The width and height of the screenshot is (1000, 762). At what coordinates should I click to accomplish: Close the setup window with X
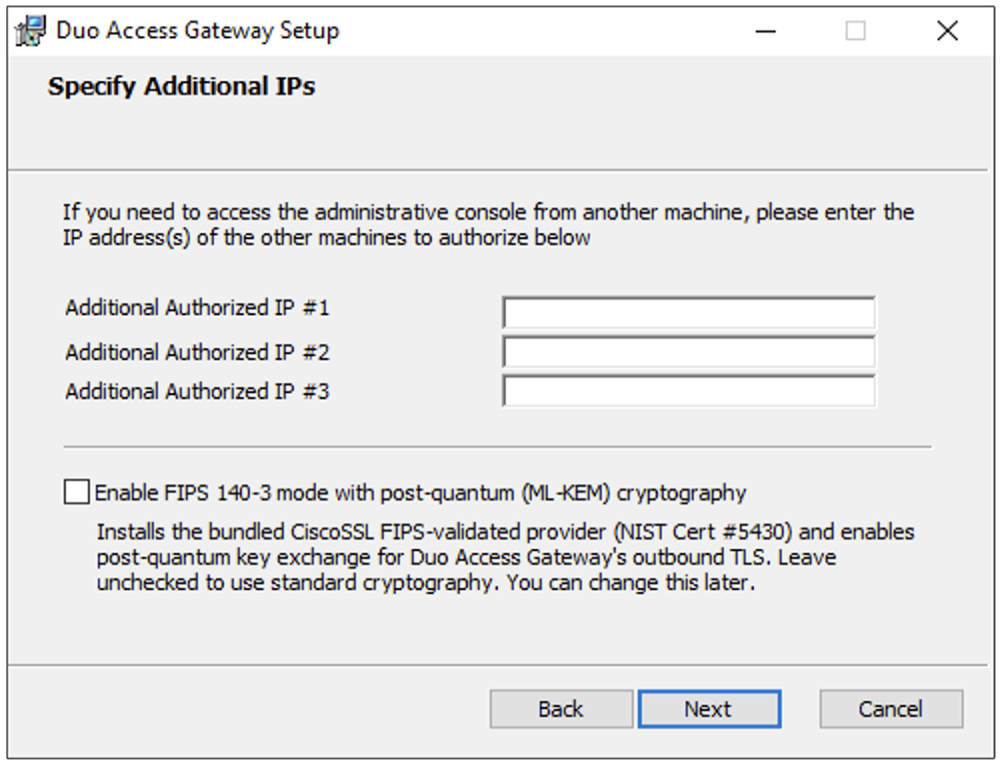click(948, 31)
